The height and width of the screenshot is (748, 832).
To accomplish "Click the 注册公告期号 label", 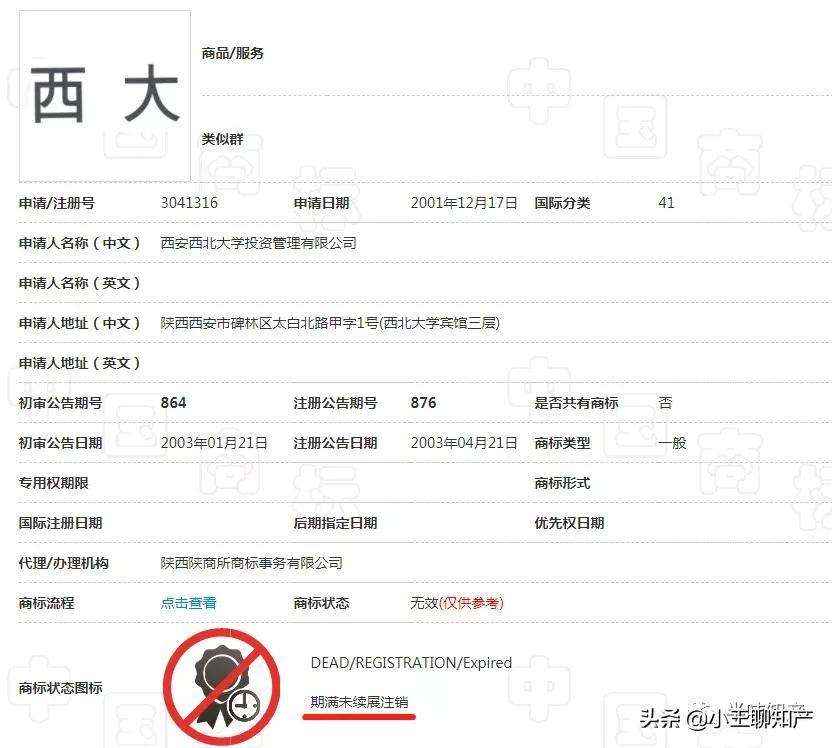I will (335, 403).
